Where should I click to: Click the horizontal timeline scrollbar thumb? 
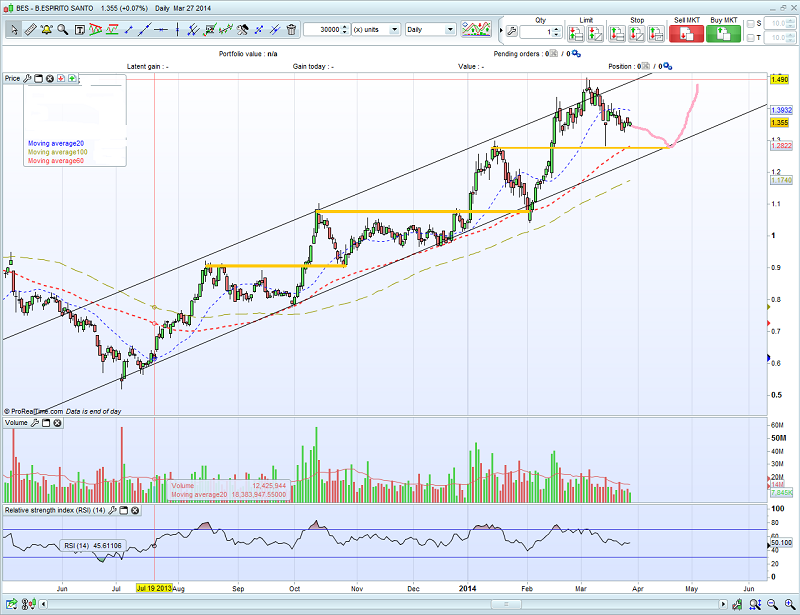tap(506, 605)
